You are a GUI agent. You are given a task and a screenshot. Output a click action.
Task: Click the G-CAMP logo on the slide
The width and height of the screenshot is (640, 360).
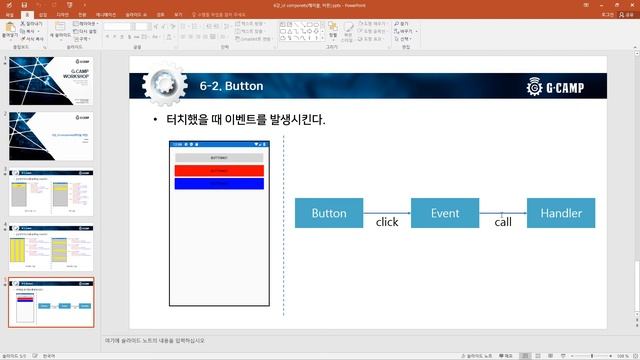(x=555, y=87)
